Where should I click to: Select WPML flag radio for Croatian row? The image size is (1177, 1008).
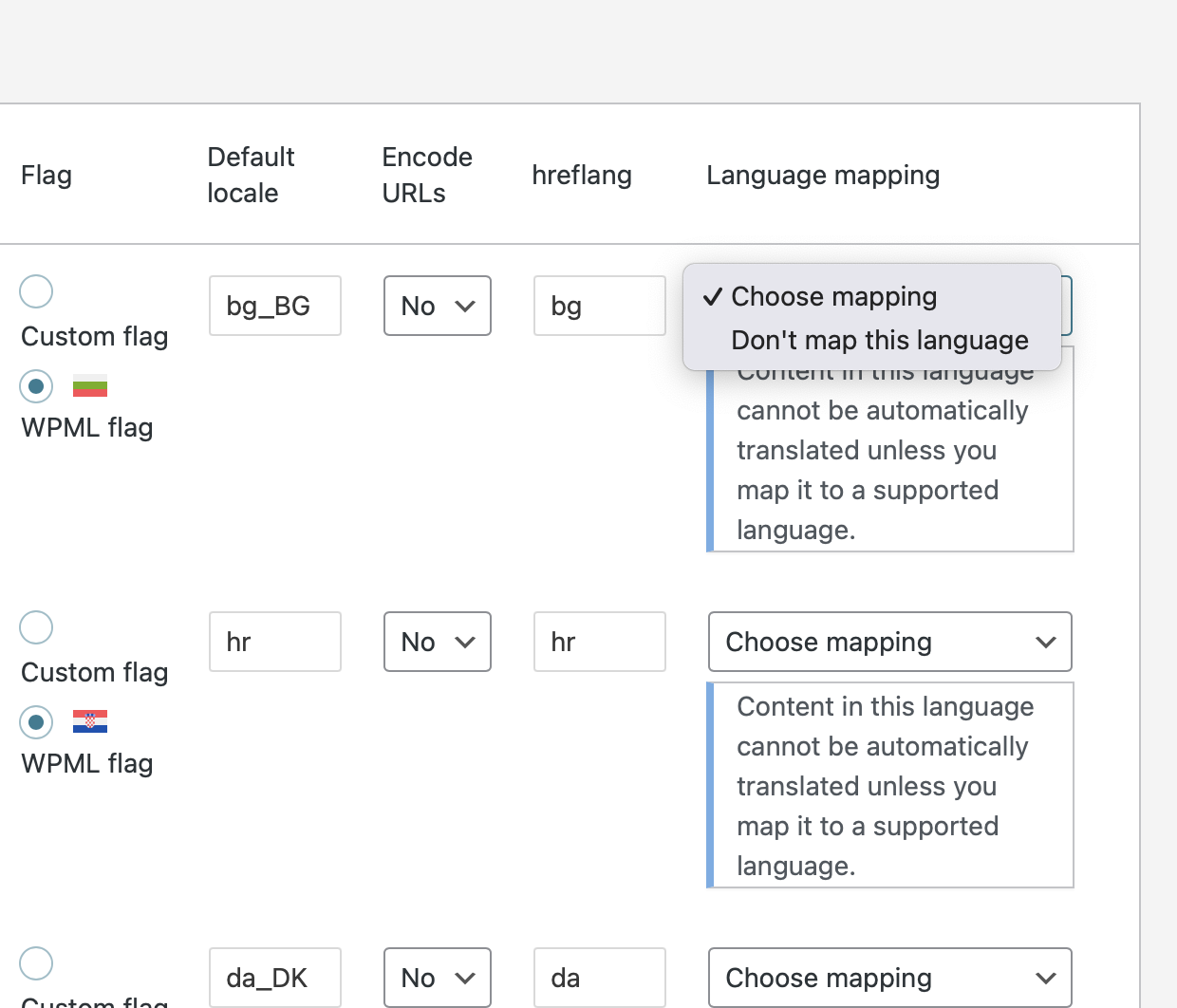[x=36, y=722]
